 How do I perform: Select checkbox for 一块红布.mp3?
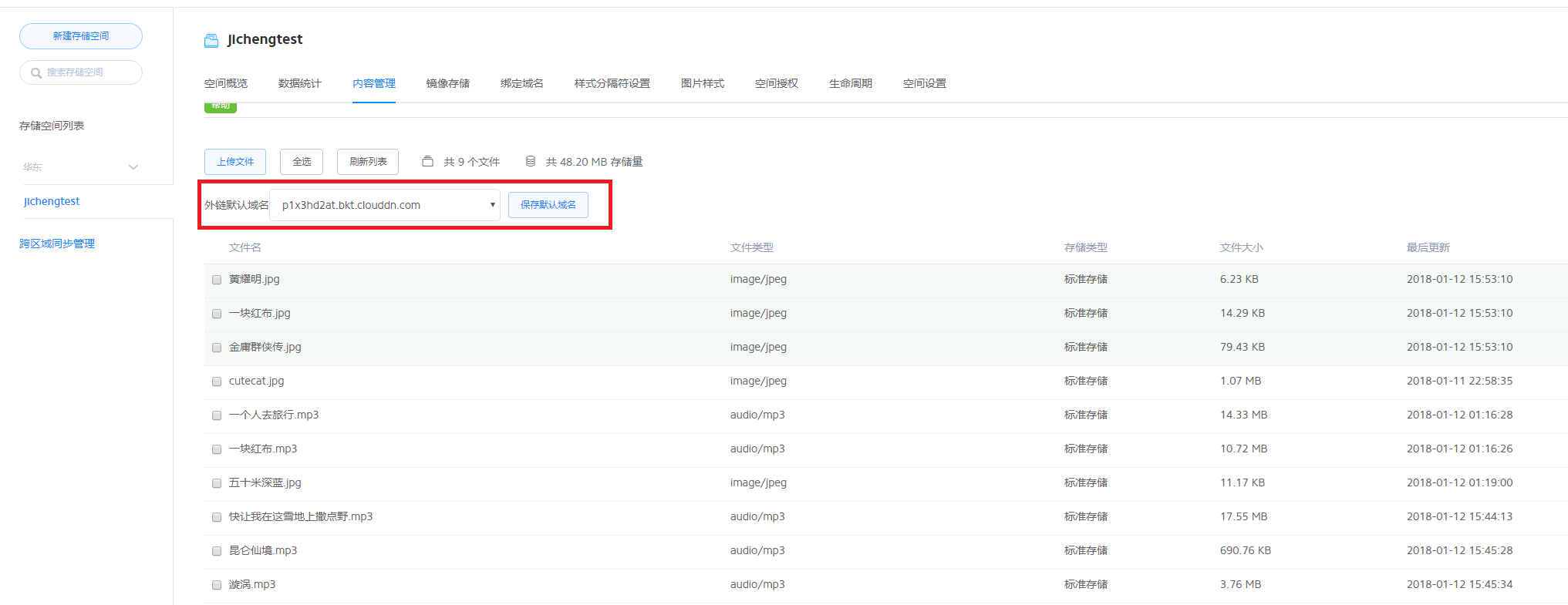pos(217,449)
